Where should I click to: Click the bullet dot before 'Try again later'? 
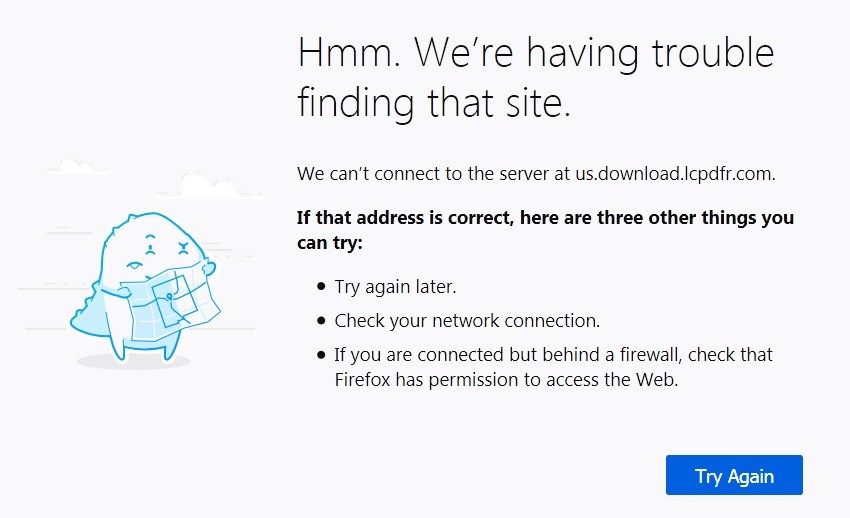click(321, 287)
